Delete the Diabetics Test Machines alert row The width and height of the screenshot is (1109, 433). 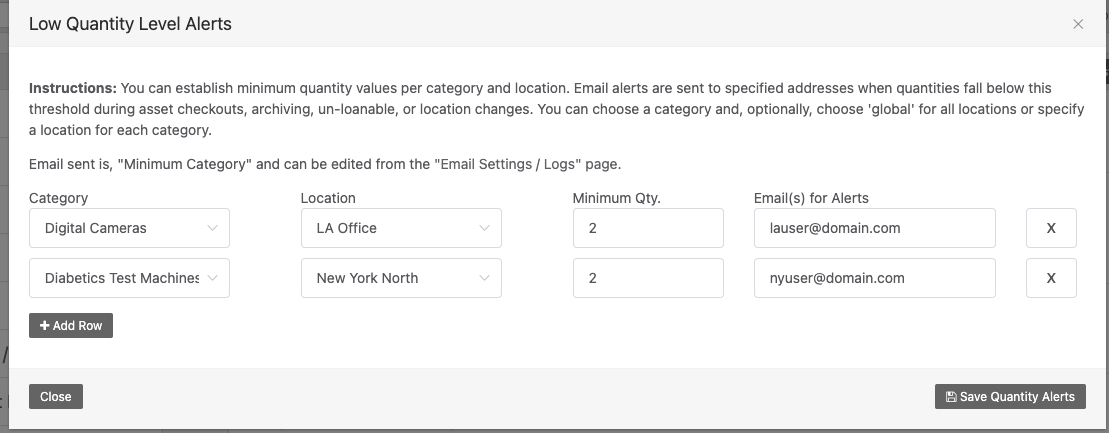coord(1051,278)
